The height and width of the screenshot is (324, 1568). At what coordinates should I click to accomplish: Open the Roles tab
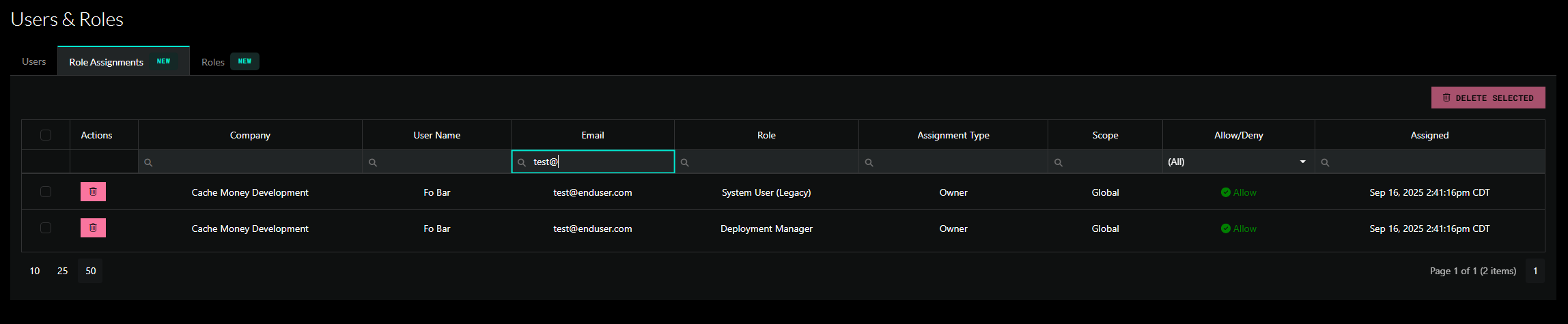pyautogui.click(x=213, y=62)
